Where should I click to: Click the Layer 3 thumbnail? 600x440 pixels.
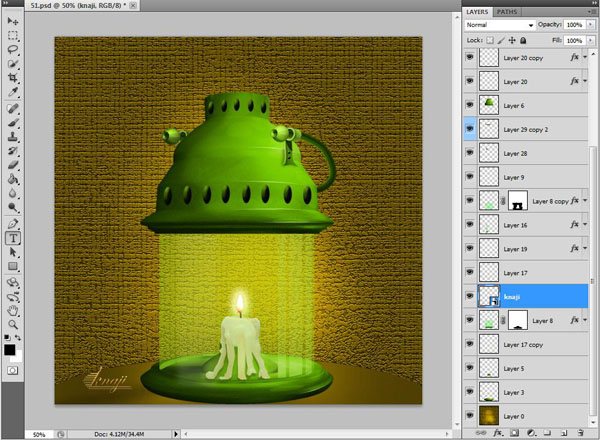pos(489,392)
